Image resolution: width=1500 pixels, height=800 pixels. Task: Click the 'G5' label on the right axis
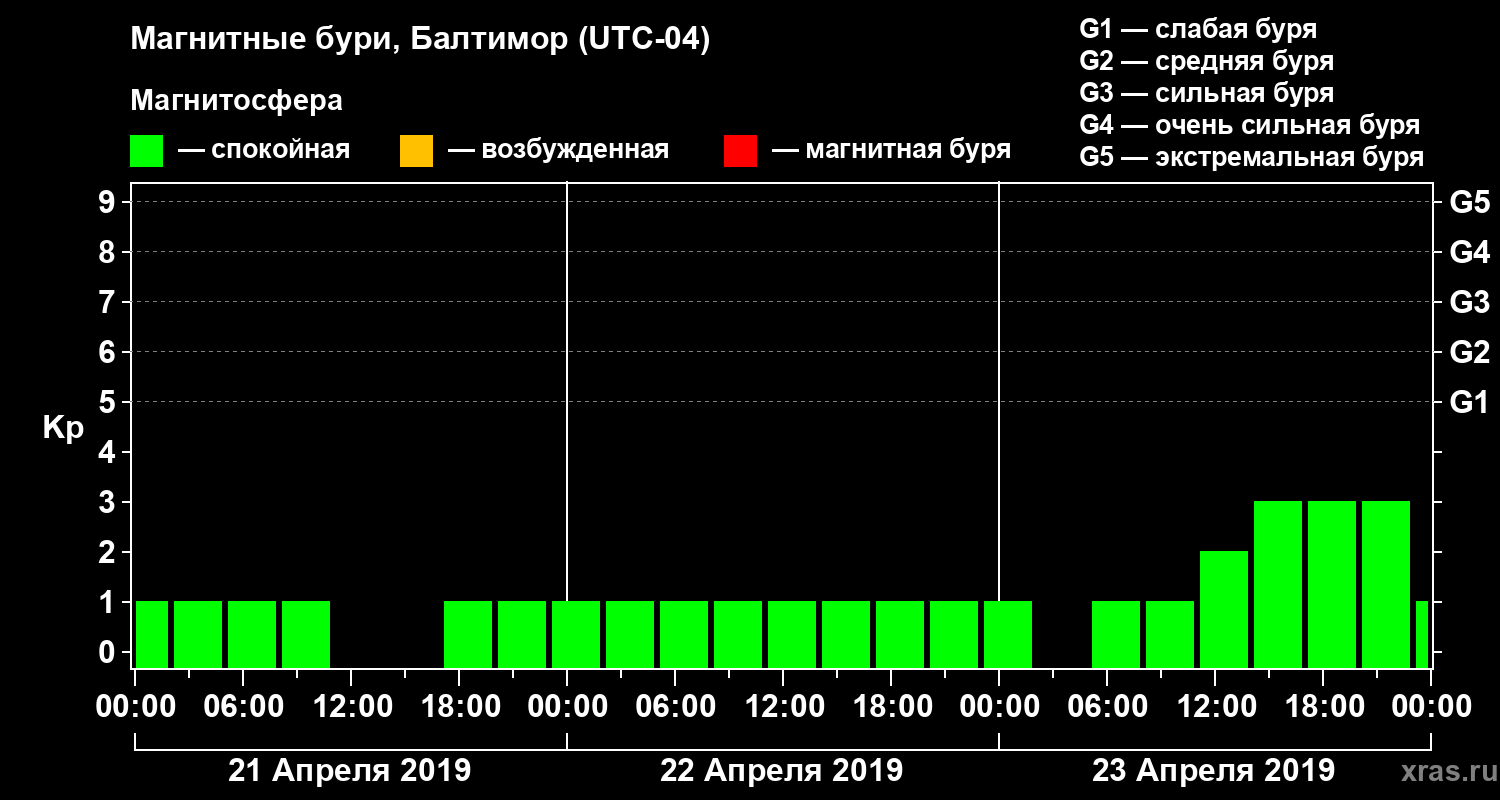pyautogui.click(x=1470, y=203)
